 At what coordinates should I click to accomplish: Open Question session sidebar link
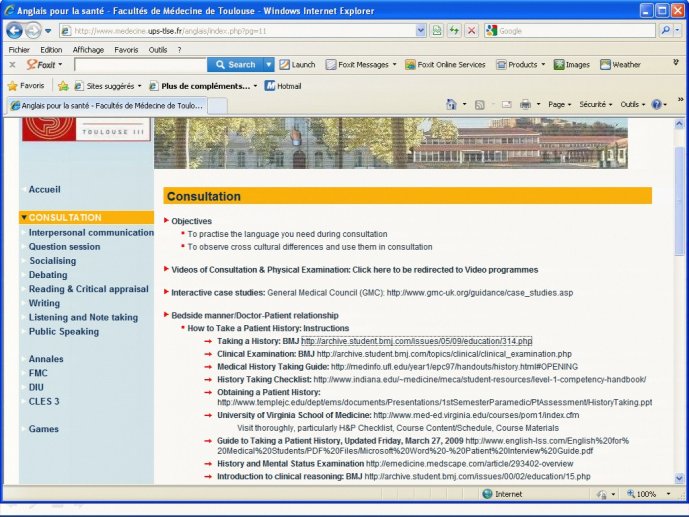[x=65, y=246]
